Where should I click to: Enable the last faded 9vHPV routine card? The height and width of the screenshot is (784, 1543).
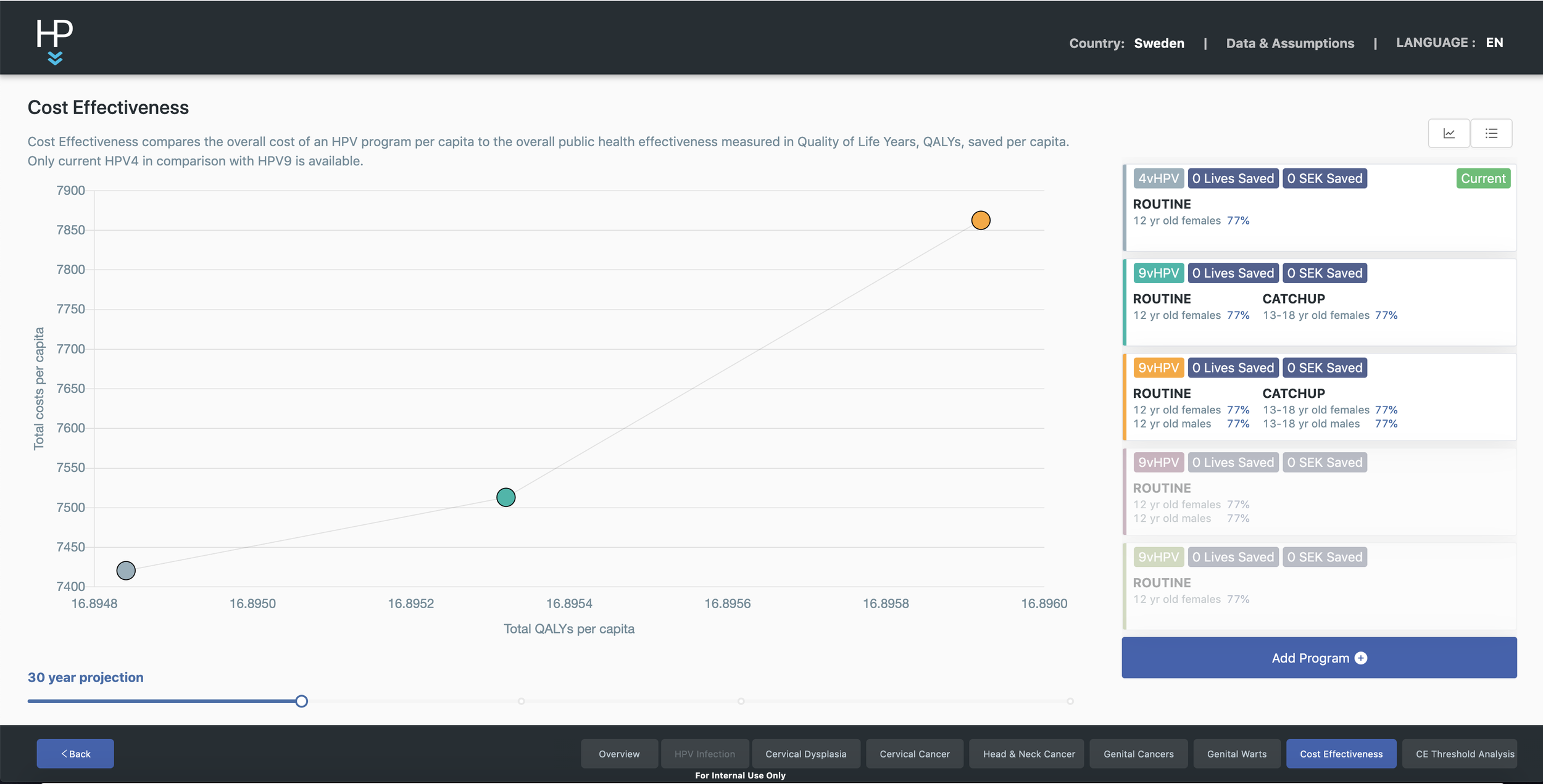1319,586
